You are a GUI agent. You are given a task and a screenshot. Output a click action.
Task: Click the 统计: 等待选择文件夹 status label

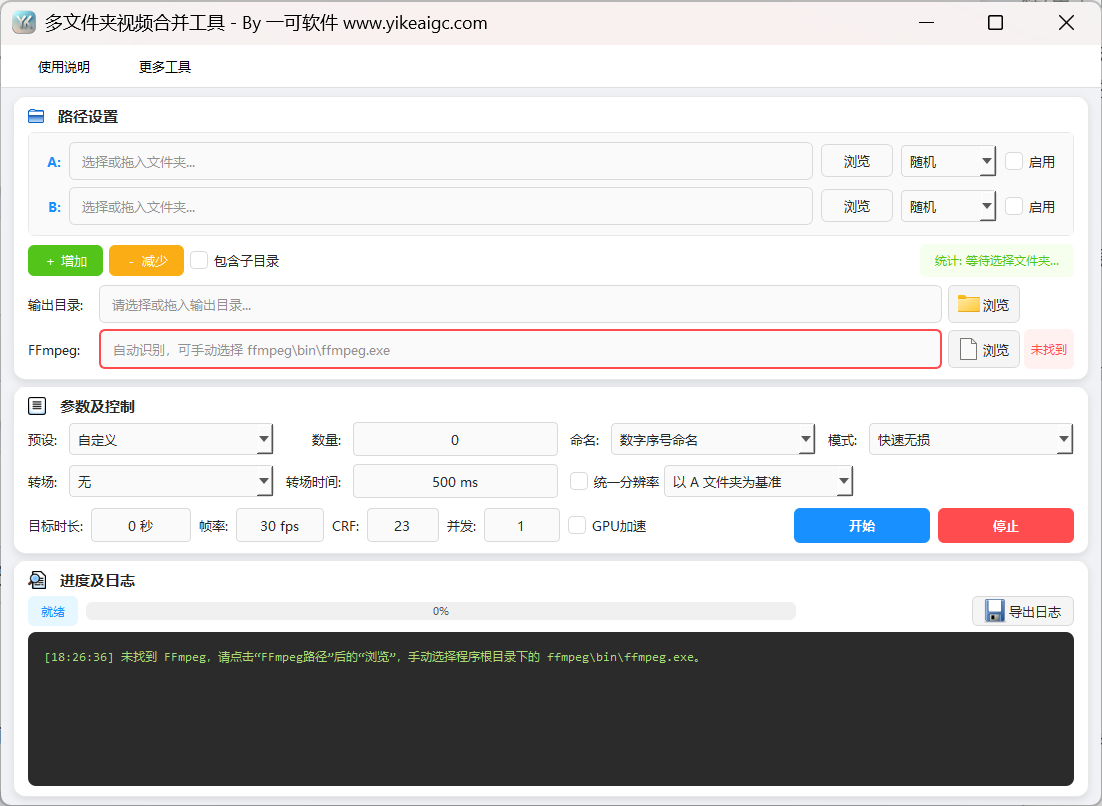tap(997, 261)
